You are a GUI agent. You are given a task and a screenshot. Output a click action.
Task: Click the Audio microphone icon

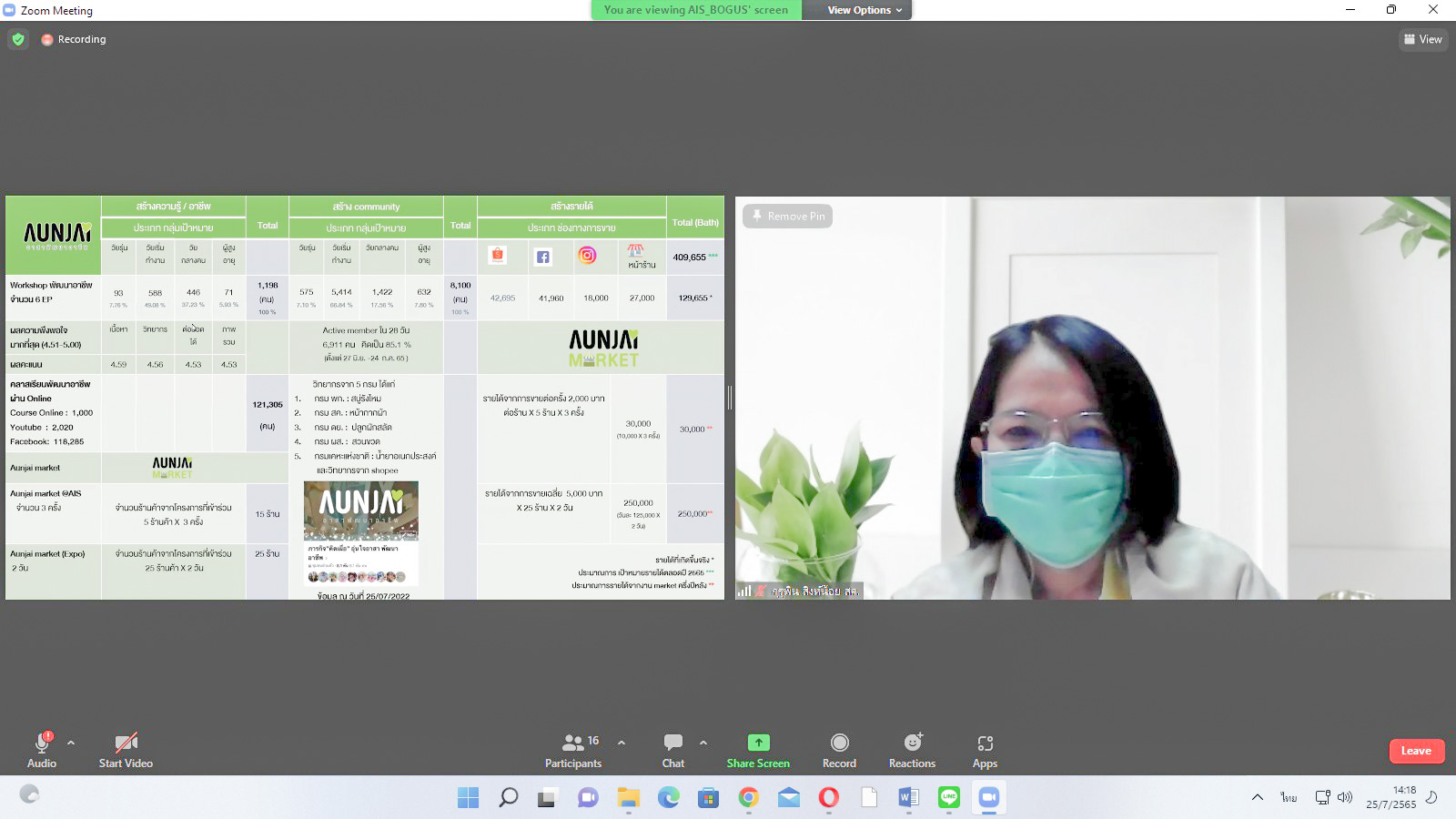click(x=42, y=743)
